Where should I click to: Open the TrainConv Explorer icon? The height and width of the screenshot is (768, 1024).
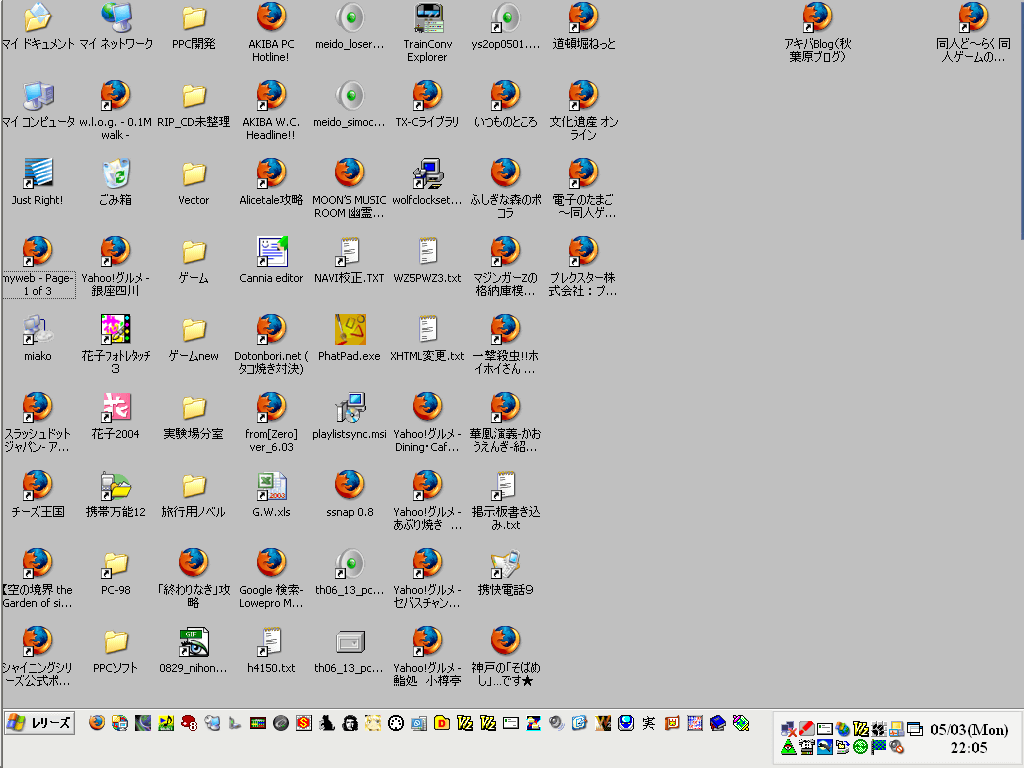428,18
